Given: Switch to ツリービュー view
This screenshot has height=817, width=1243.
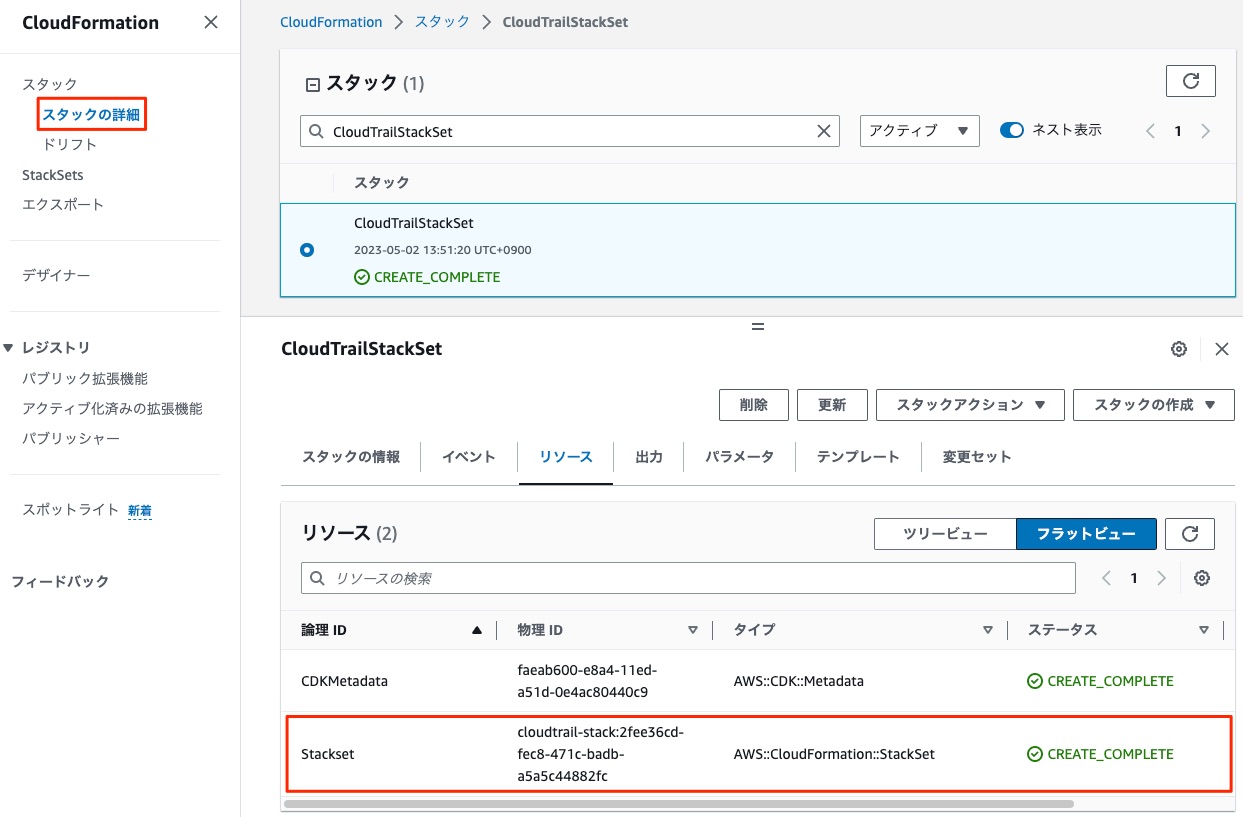Looking at the screenshot, I should [944, 534].
